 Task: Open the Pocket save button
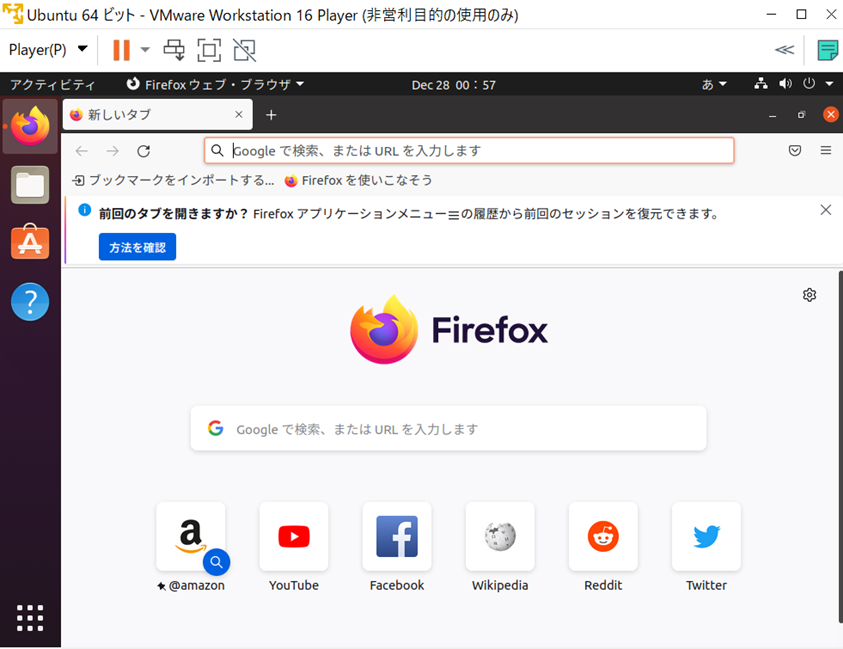(795, 151)
